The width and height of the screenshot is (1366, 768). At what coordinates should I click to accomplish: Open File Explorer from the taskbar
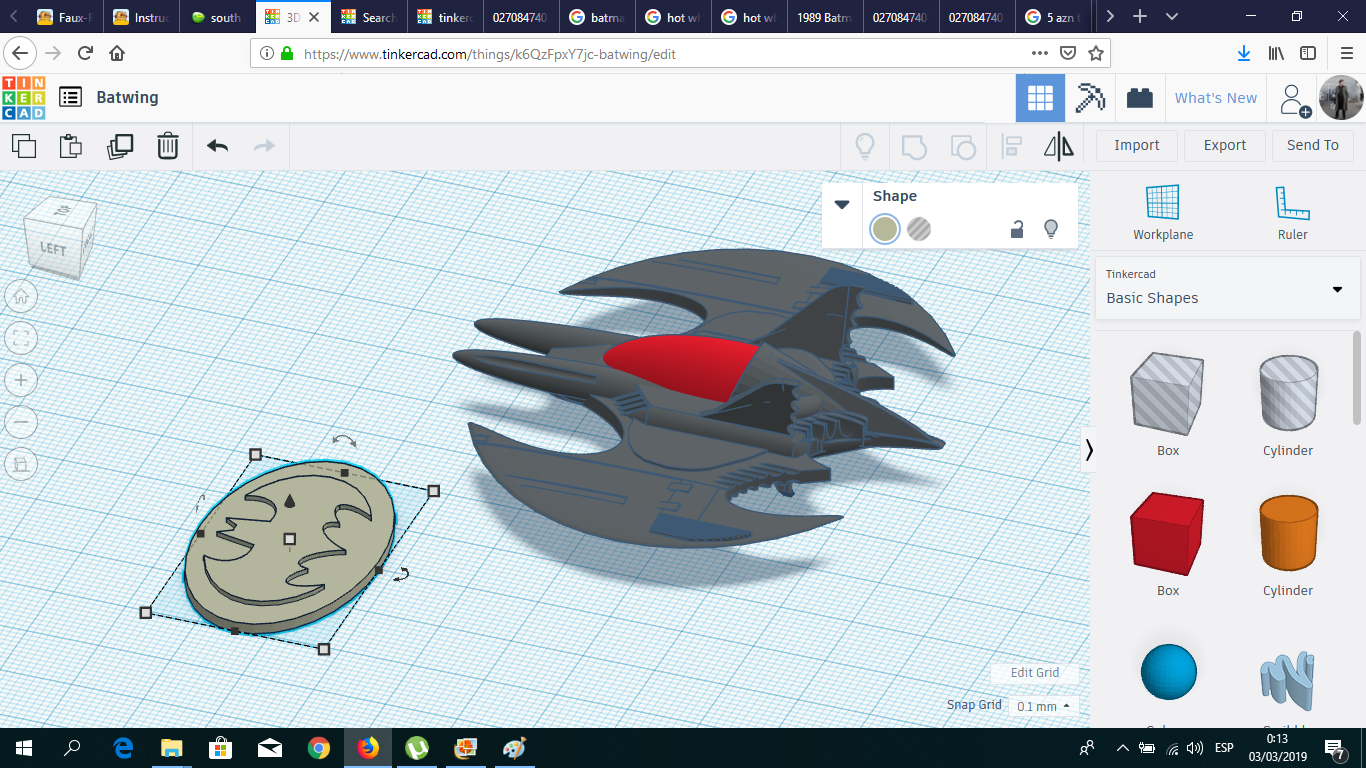coord(172,748)
